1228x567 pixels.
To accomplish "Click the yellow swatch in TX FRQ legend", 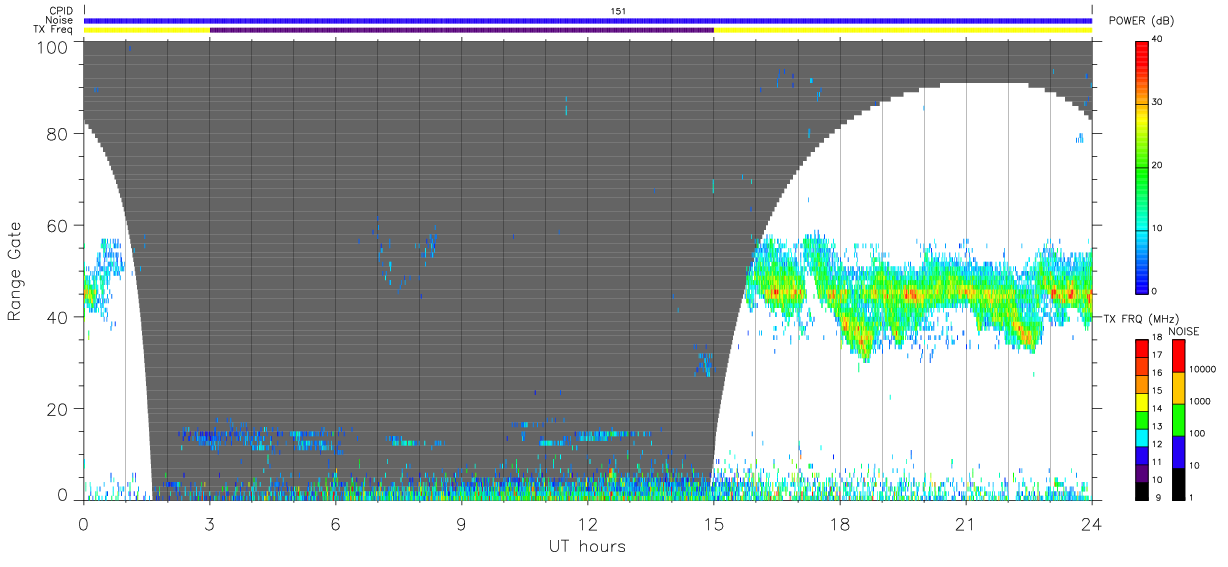I will (1142, 401).
